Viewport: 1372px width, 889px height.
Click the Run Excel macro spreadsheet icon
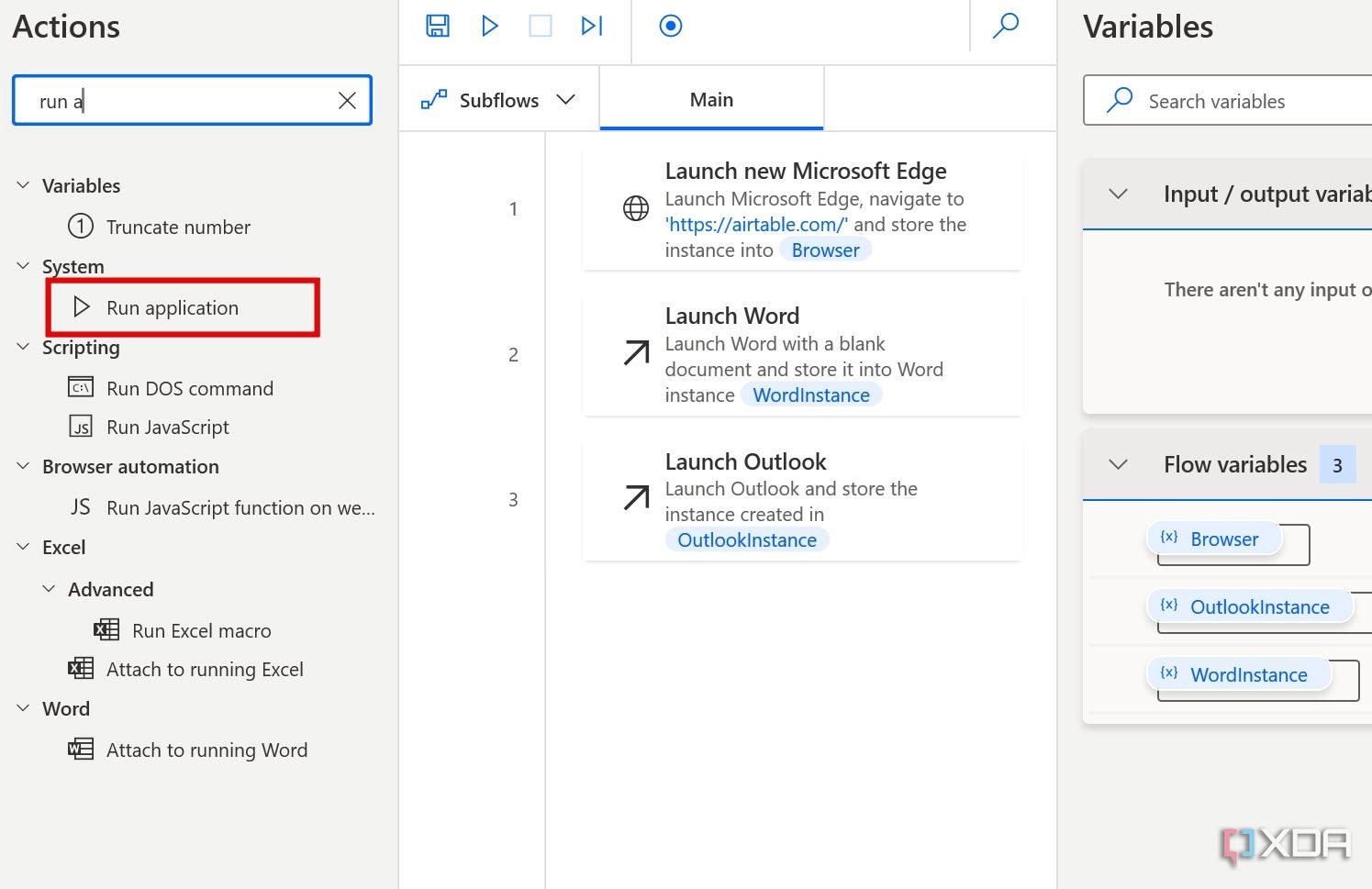(x=106, y=629)
